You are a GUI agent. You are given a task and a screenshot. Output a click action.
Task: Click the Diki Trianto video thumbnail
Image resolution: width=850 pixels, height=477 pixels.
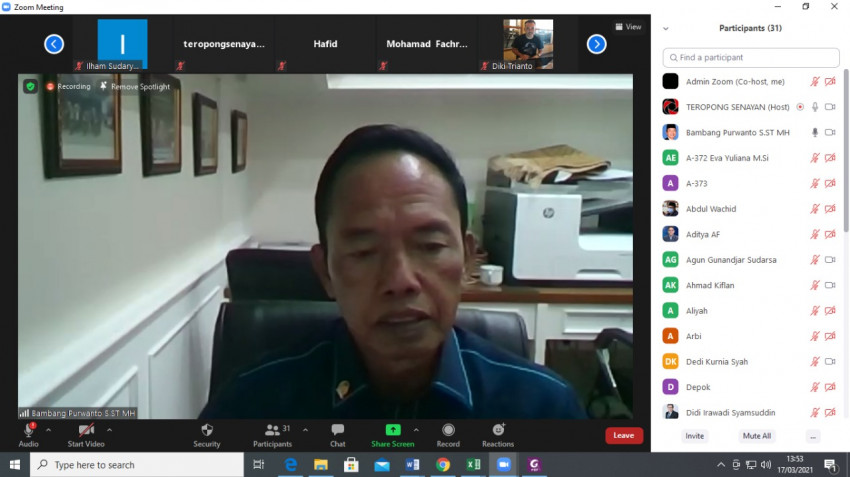(528, 44)
